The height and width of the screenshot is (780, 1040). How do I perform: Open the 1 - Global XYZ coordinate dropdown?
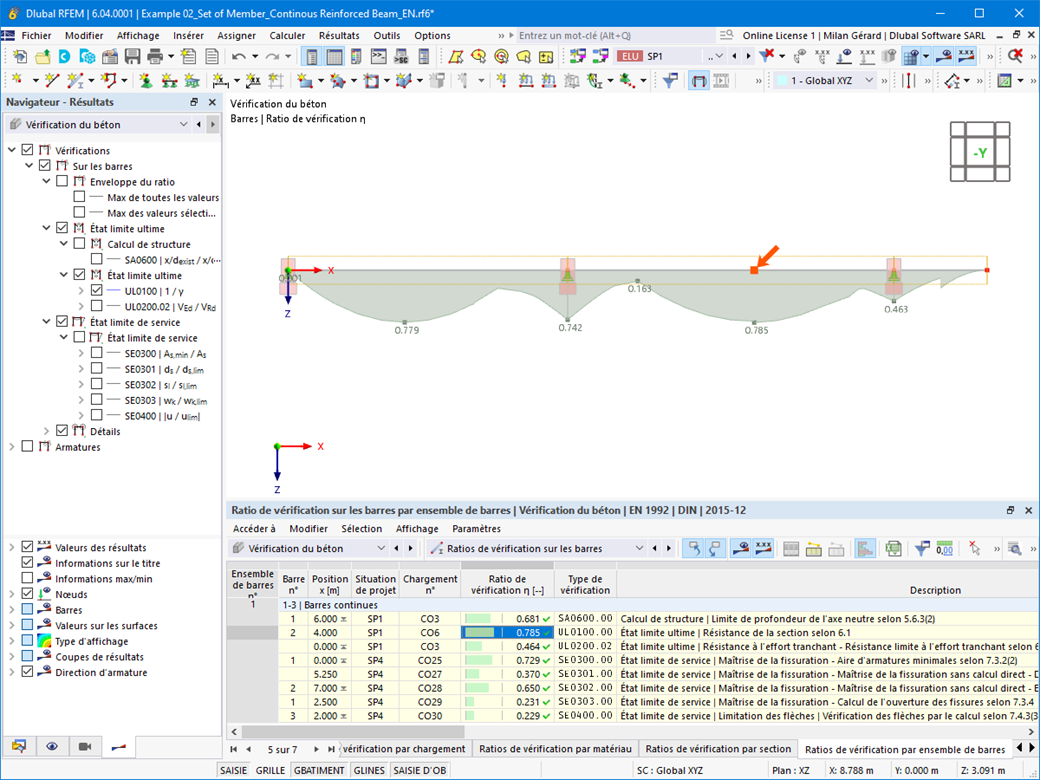click(x=868, y=80)
